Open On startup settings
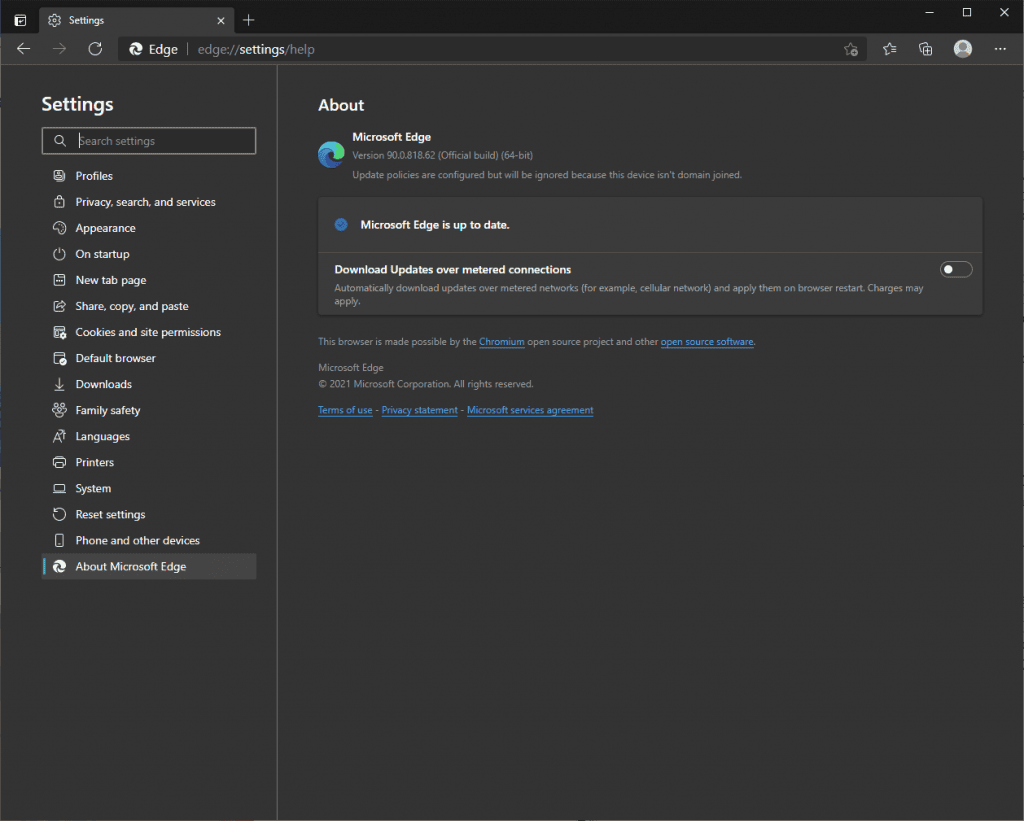This screenshot has height=821, width=1024. [149, 254]
